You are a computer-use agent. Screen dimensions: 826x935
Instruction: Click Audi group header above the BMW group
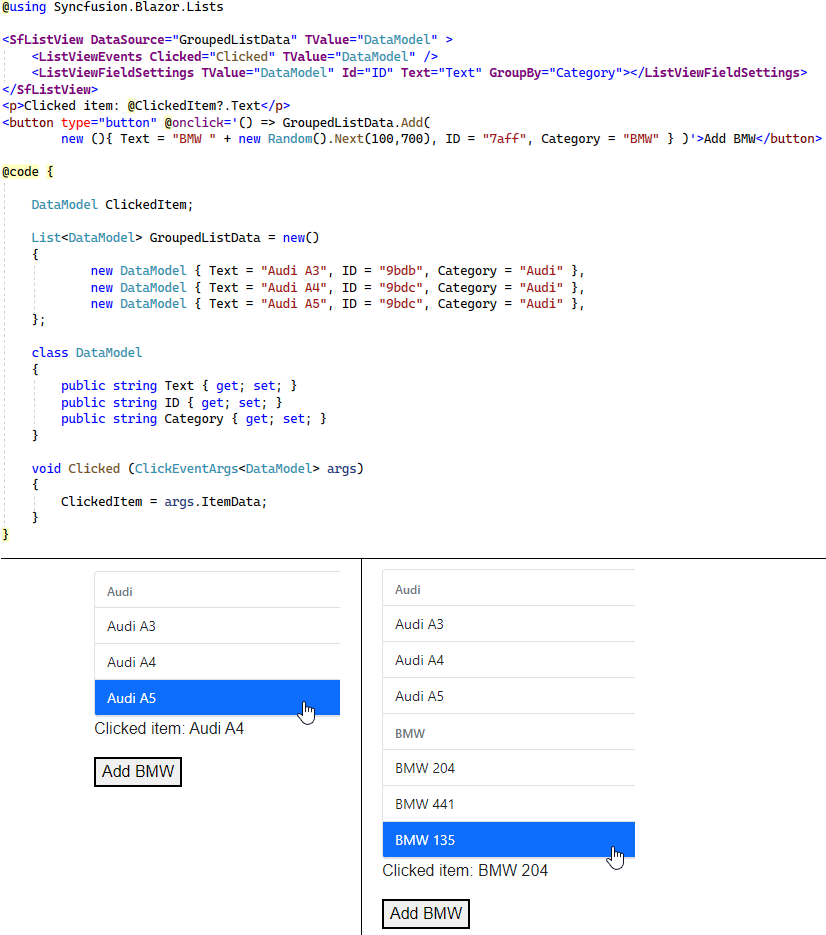(508, 589)
